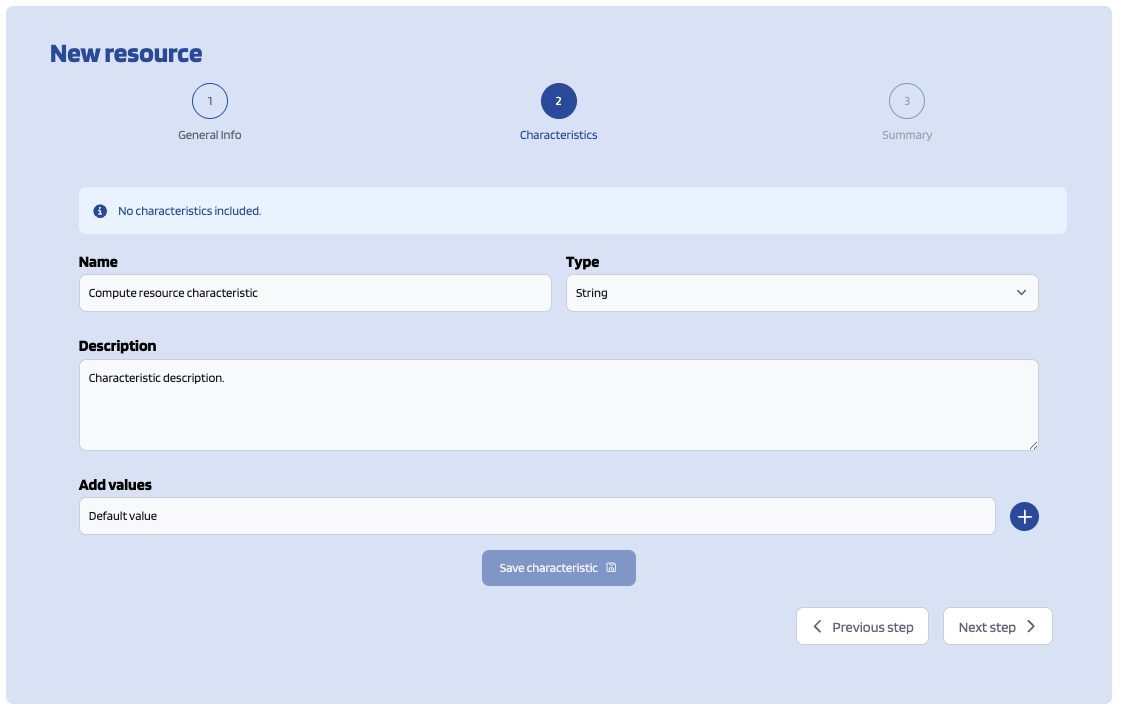Expand the Type chevron arrow
Viewport: 1121px width, 712px height.
(x=1021, y=293)
